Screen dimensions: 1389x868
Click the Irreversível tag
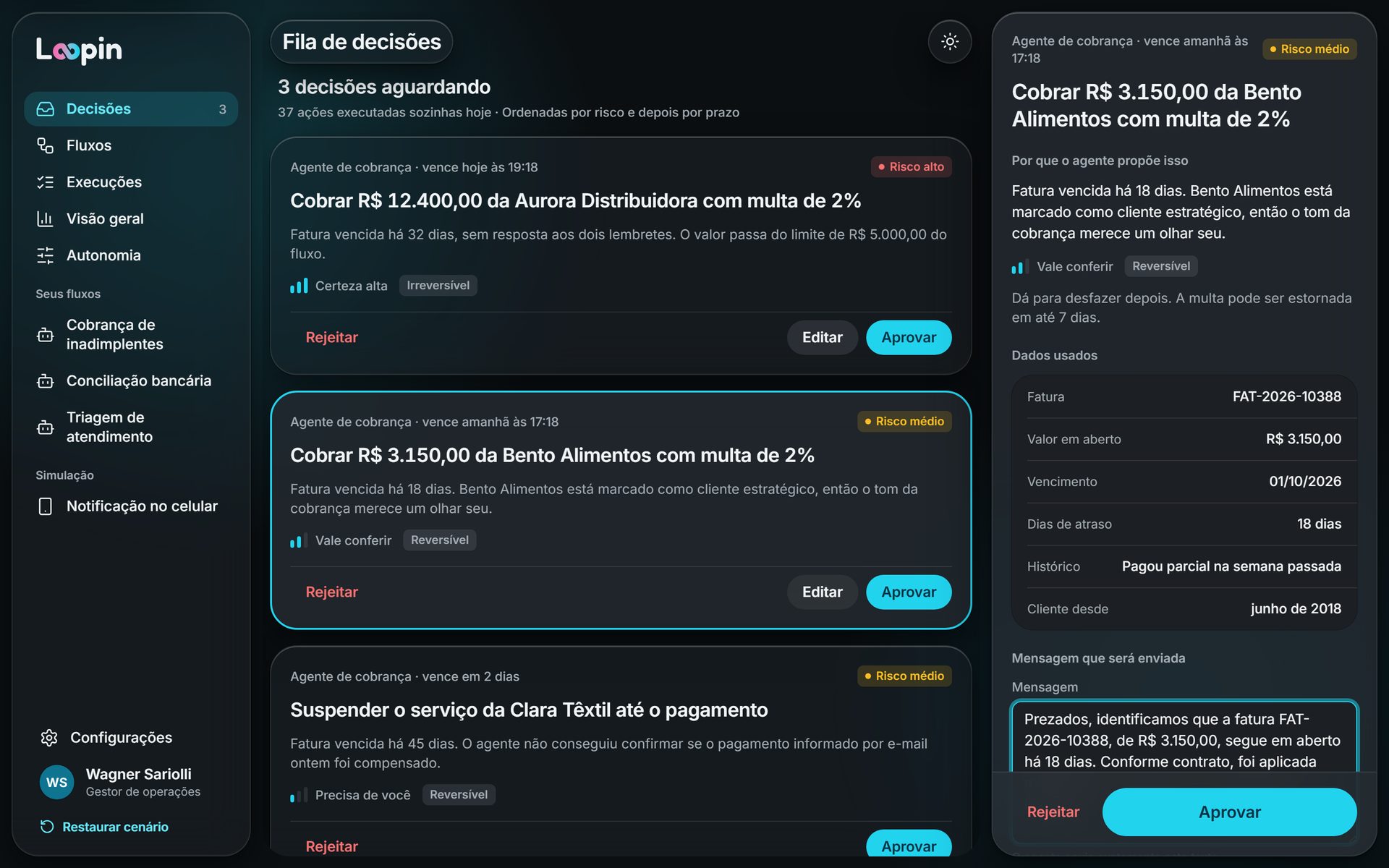point(438,286)
